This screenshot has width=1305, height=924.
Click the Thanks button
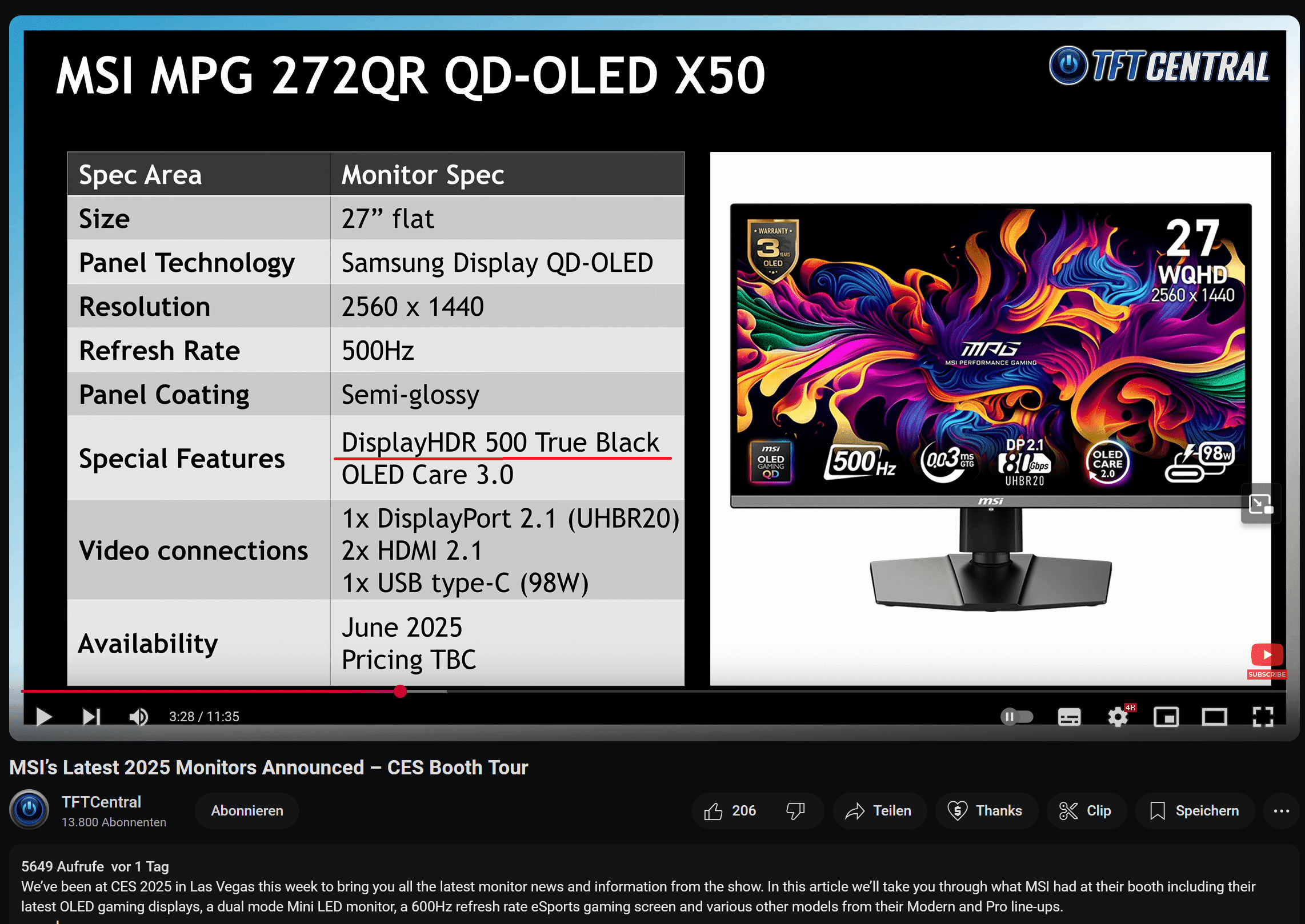[986, 811]
